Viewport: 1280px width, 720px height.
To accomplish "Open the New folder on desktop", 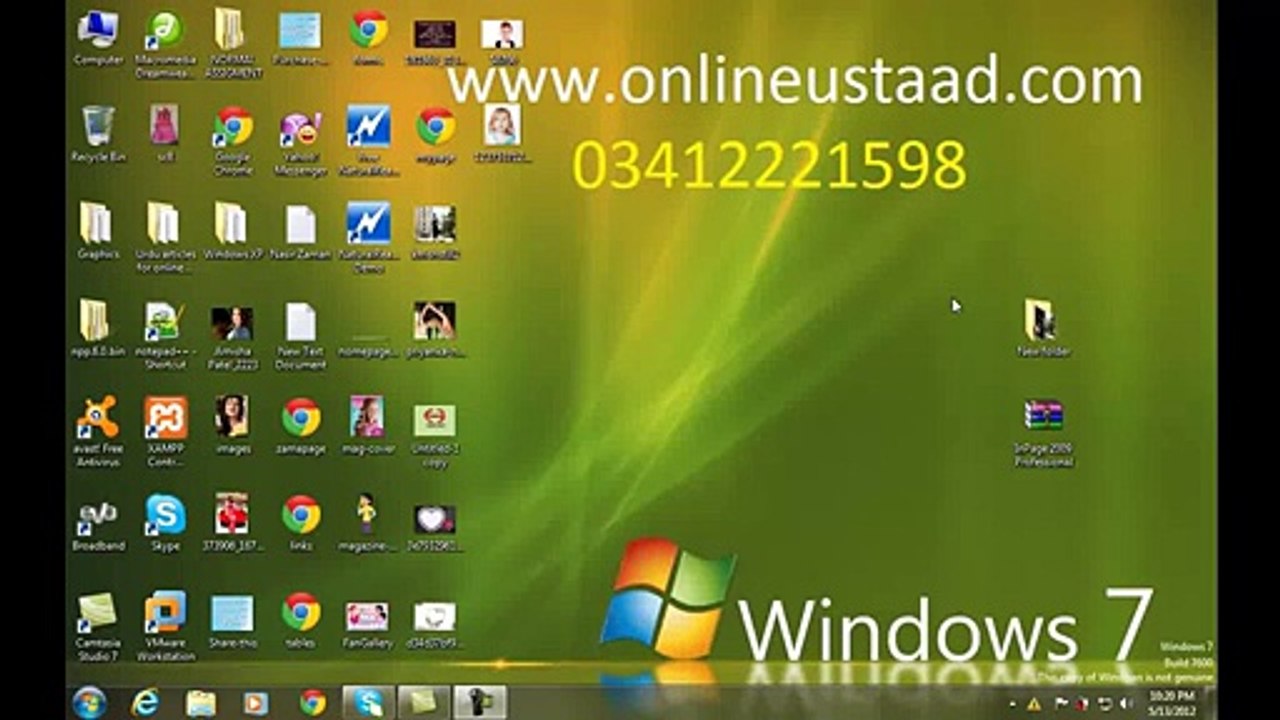I will [1043, 328].
